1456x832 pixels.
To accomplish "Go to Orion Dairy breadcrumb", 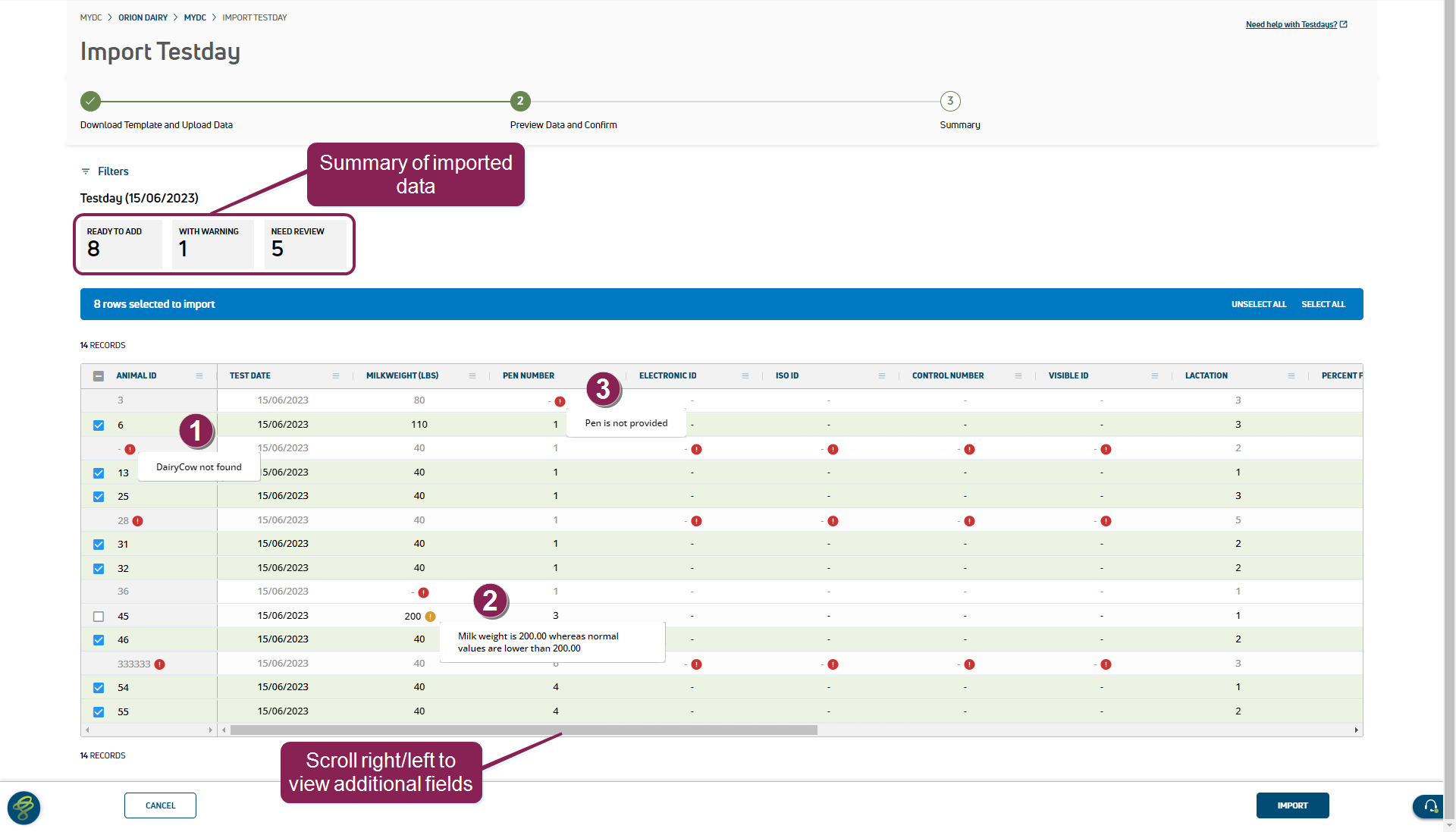I will point(143,17).
